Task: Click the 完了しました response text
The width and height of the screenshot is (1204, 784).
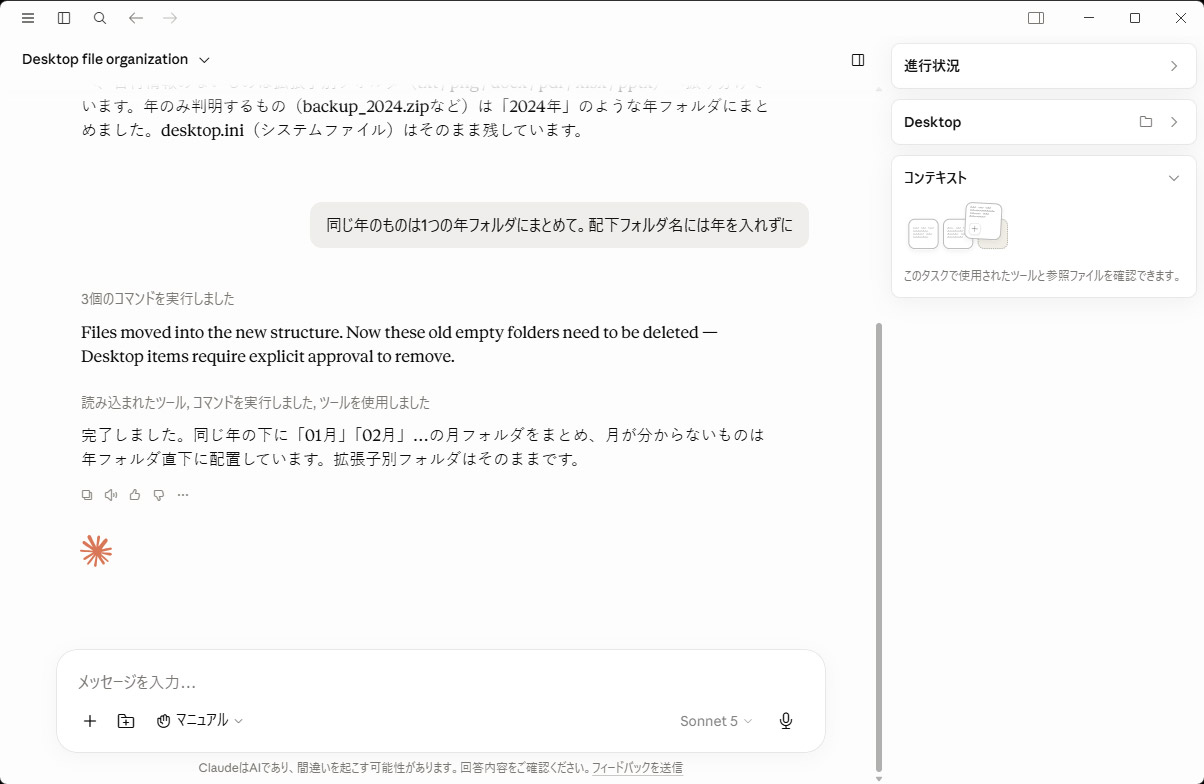Action: (x=422, y=447)
